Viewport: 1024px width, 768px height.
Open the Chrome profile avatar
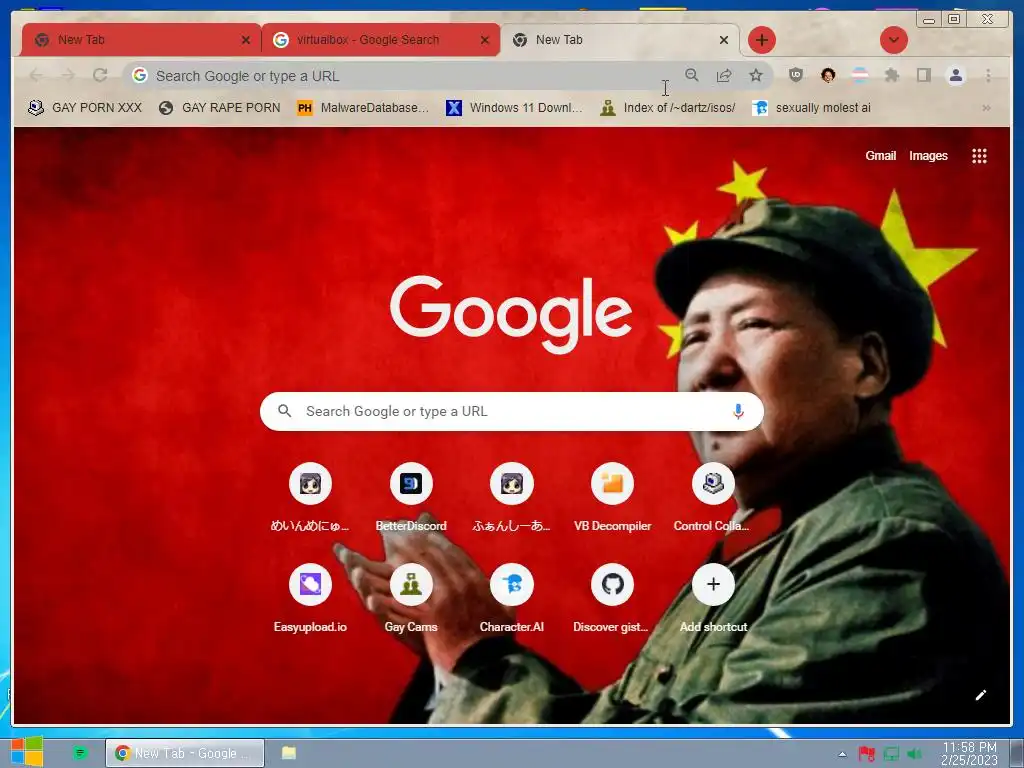[x=955, y=76]
